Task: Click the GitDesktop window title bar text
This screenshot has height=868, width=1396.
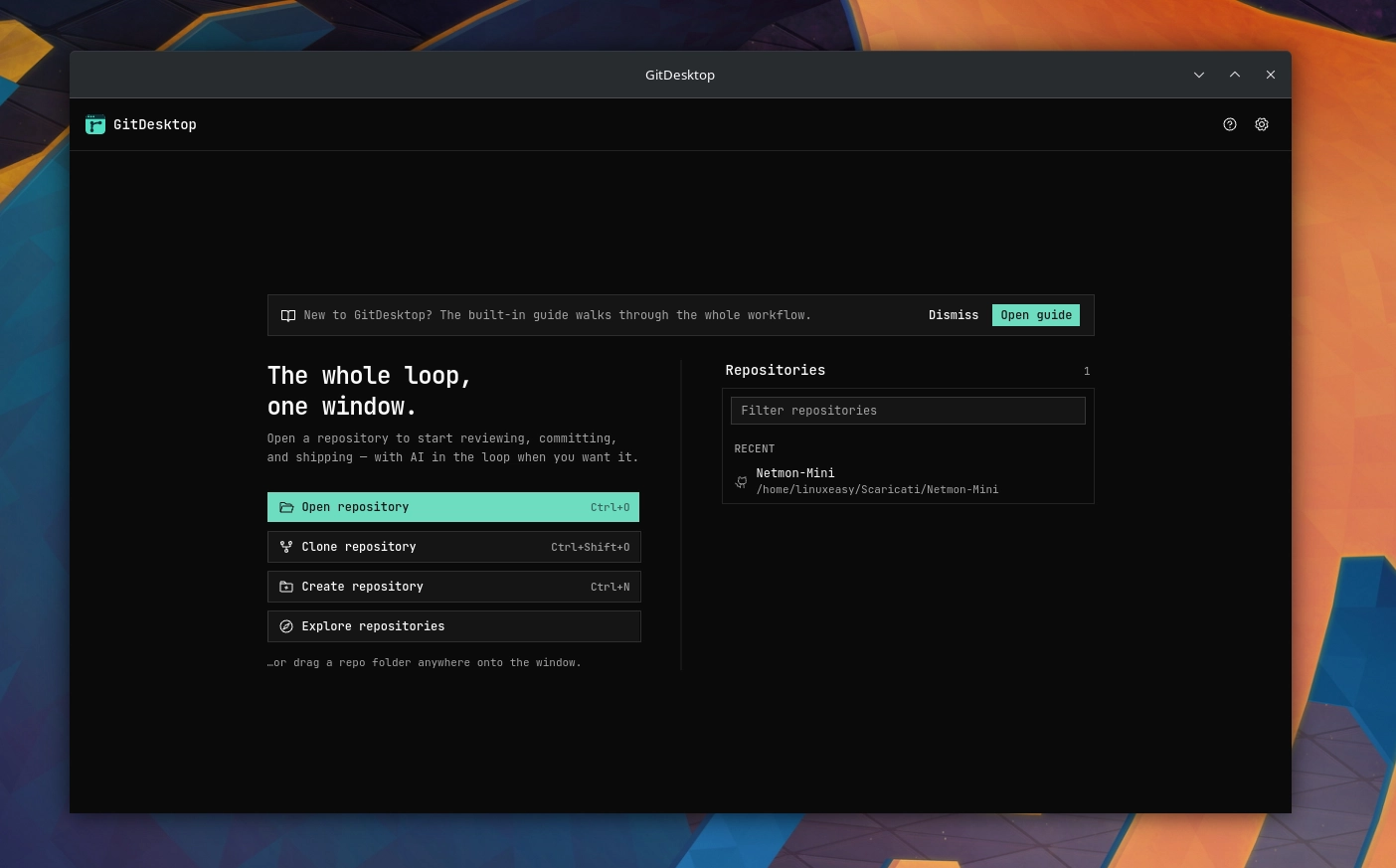Action: pos(680,75)
